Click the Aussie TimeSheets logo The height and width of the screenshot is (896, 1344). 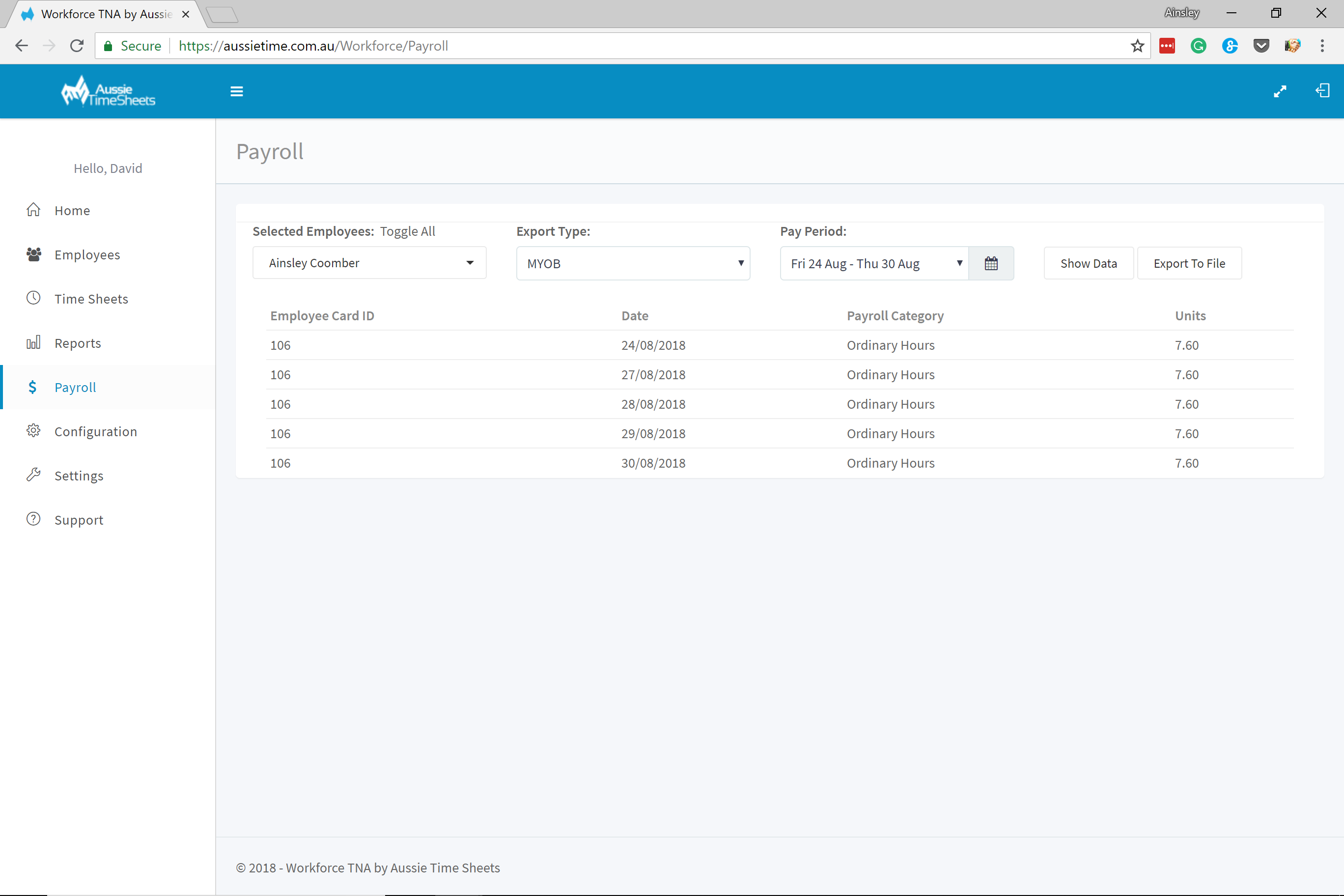coord(108,91)
